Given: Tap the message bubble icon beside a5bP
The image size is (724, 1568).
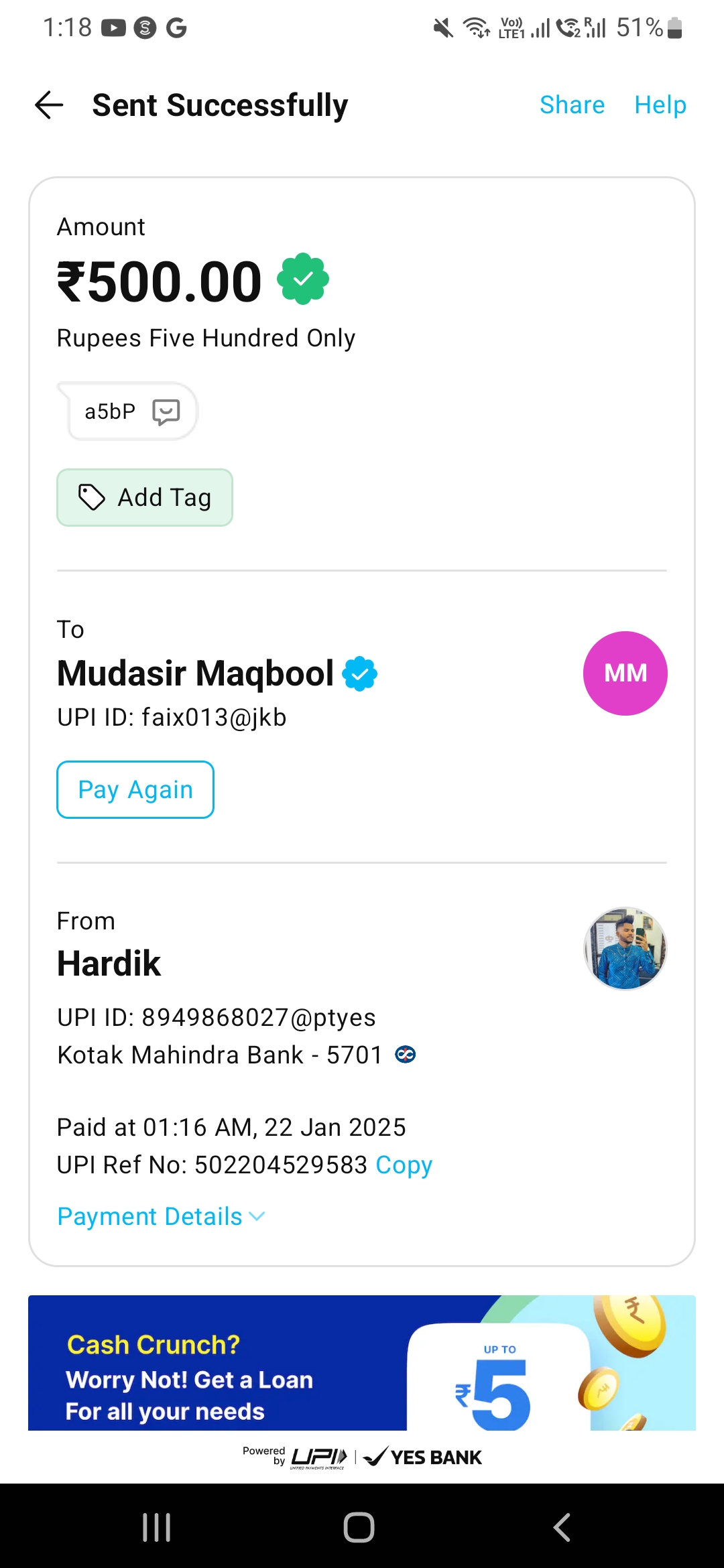Looking at the screenshot, I should point(166,411).
